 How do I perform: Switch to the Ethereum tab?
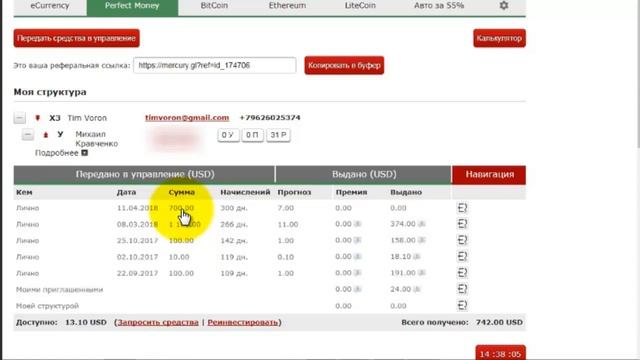(x=287, y=6)
